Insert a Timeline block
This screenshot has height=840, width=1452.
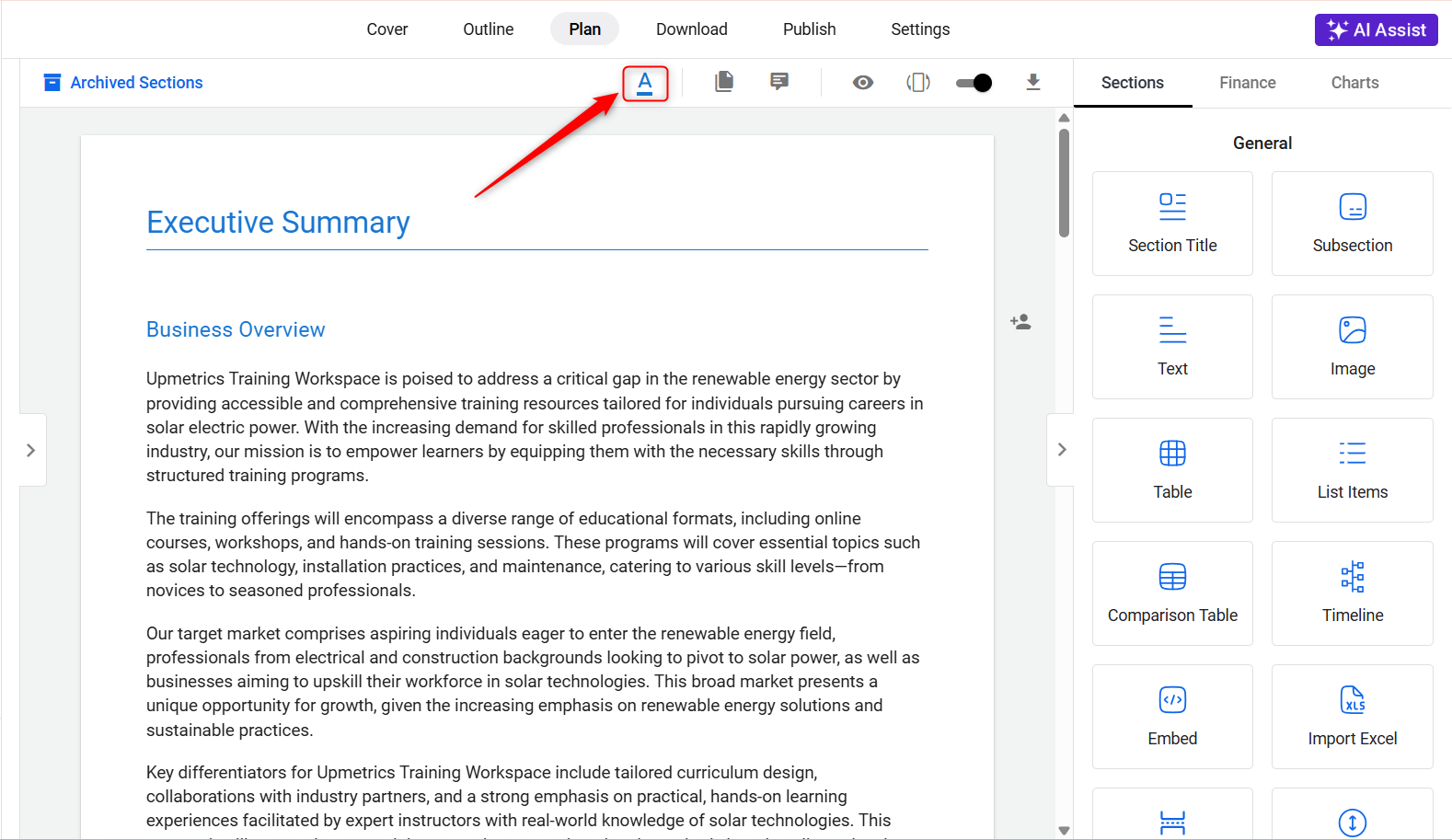(1353, 593)
